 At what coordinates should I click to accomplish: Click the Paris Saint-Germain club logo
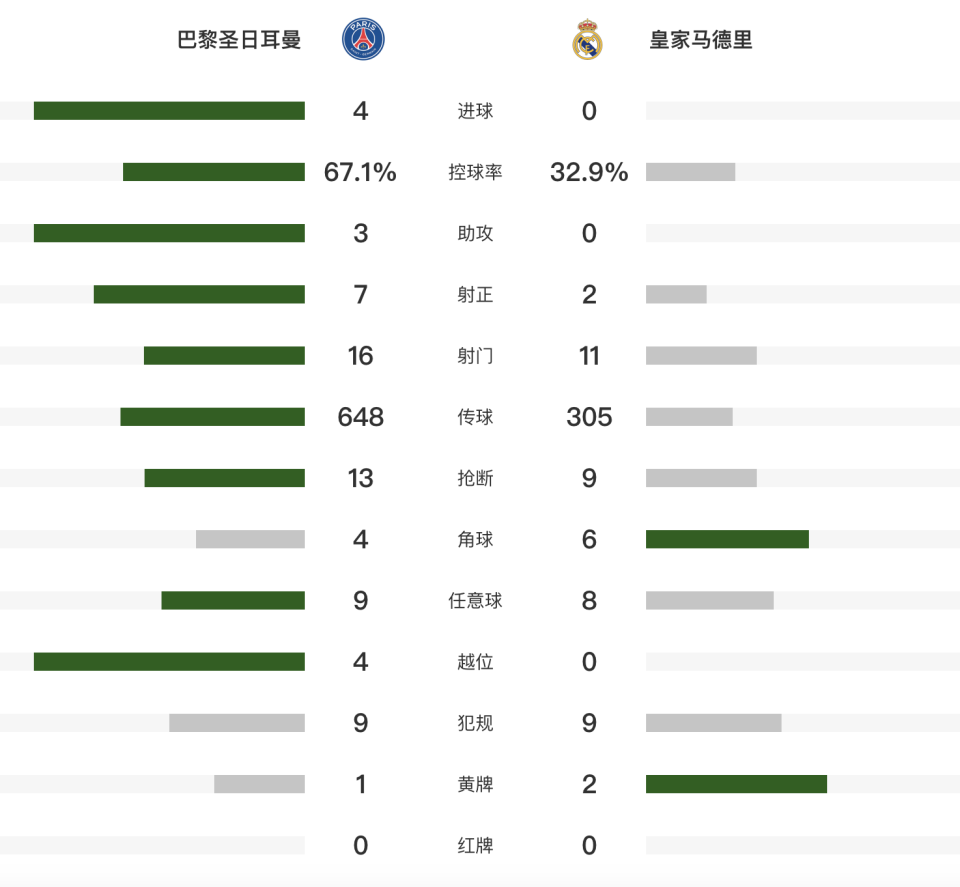click(363, 40)
